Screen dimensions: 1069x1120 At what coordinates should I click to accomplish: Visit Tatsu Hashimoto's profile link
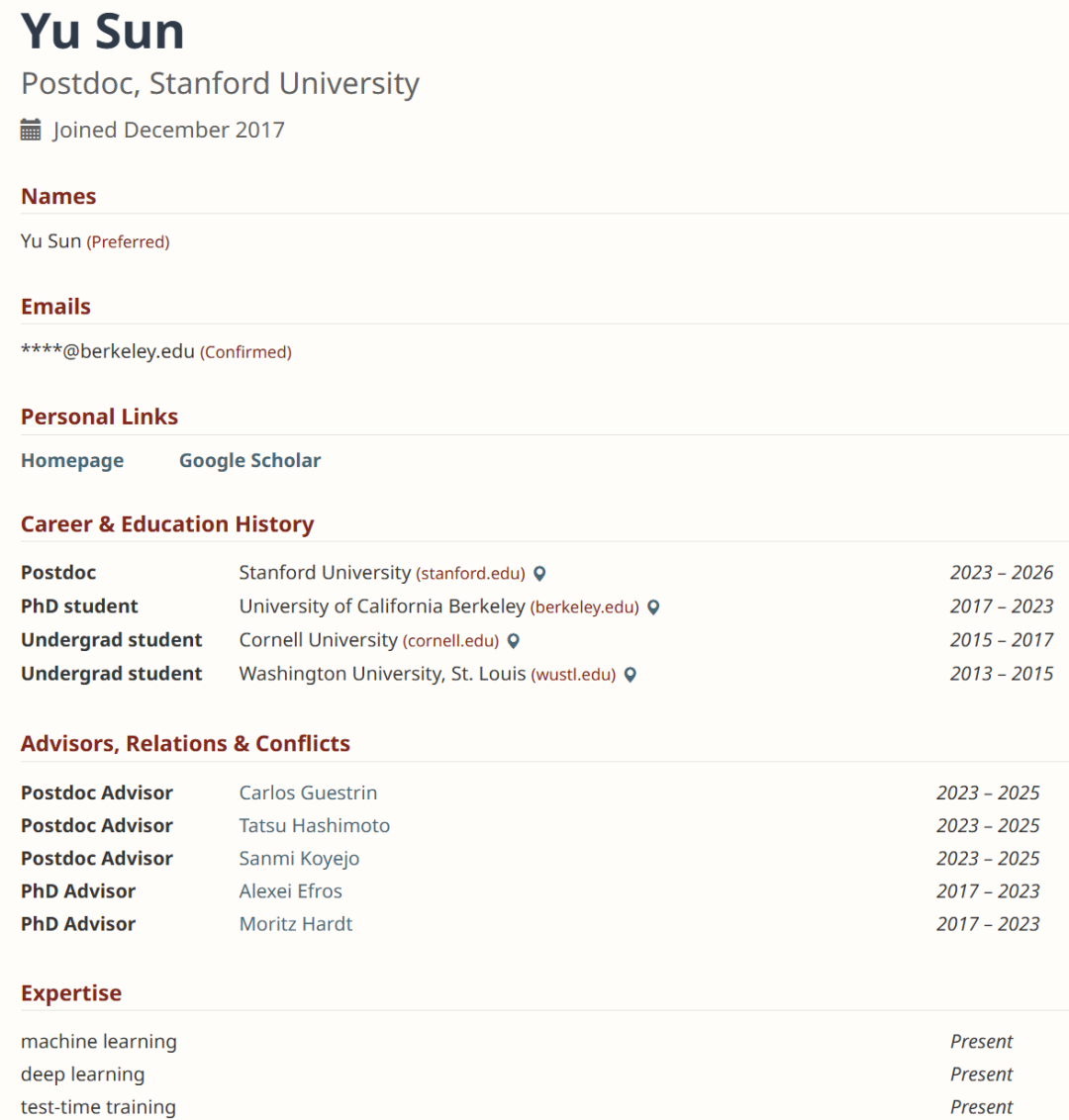click(314, 825)
